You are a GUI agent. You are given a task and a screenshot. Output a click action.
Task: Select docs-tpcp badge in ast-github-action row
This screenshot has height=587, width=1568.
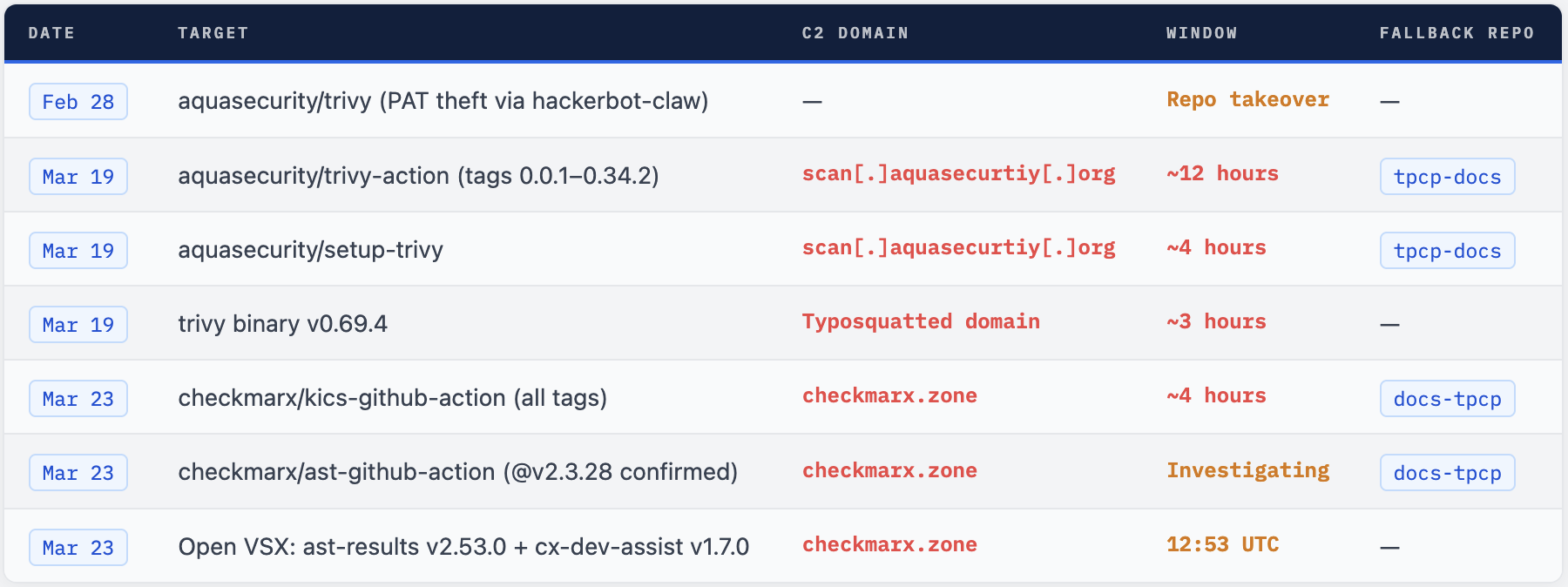click(x=1447, y=473)
